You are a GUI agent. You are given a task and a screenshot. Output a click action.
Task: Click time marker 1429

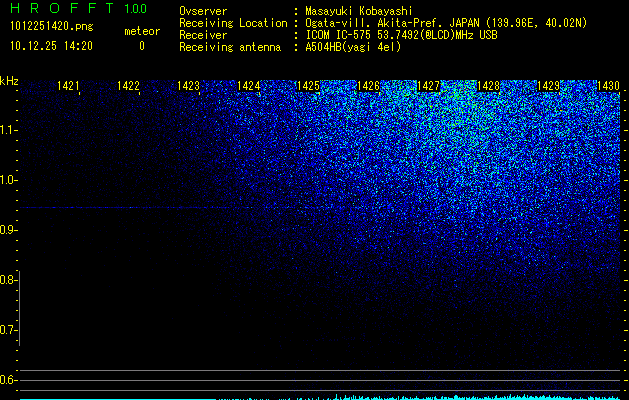548,86
